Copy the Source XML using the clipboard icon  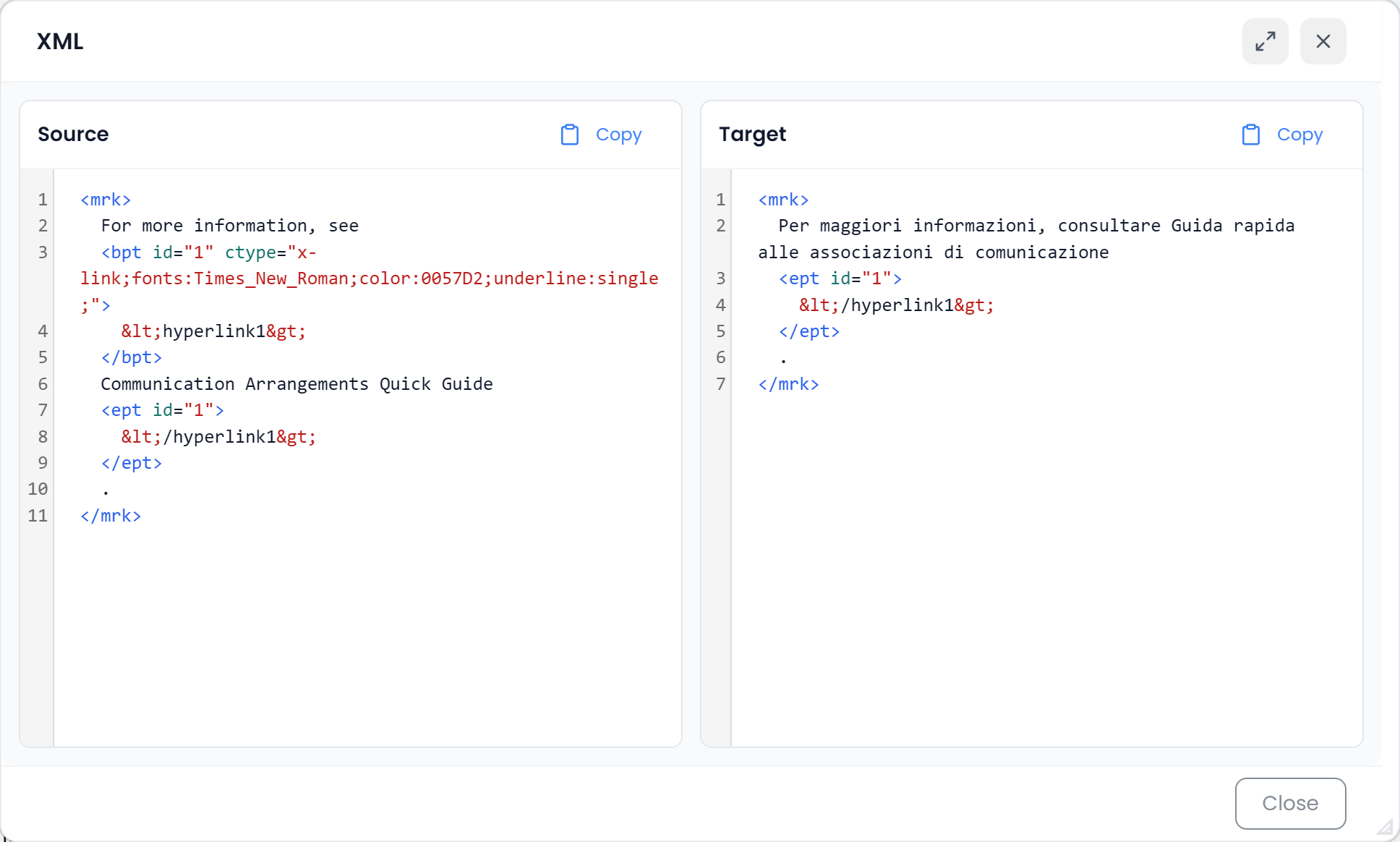[x=570, y=135]
